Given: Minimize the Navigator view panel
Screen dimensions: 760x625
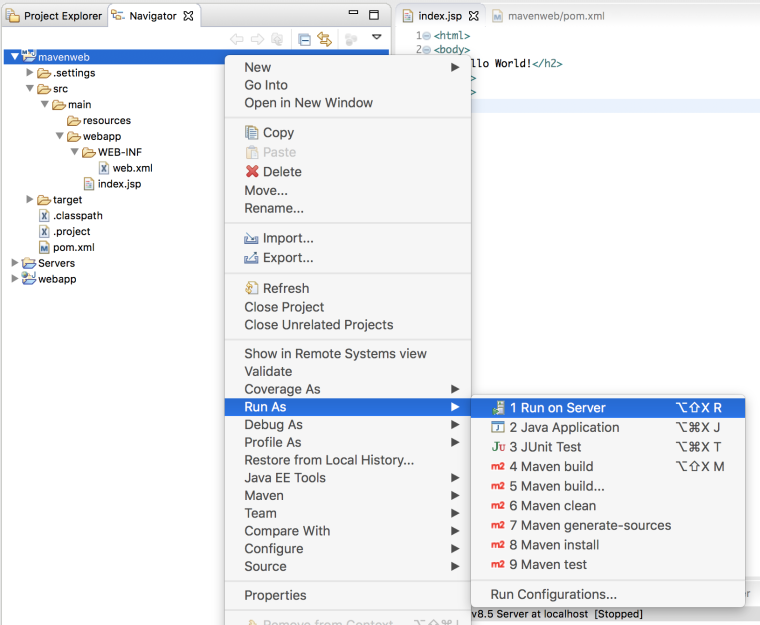Looking at the screenshot, I should coord(353,13).
